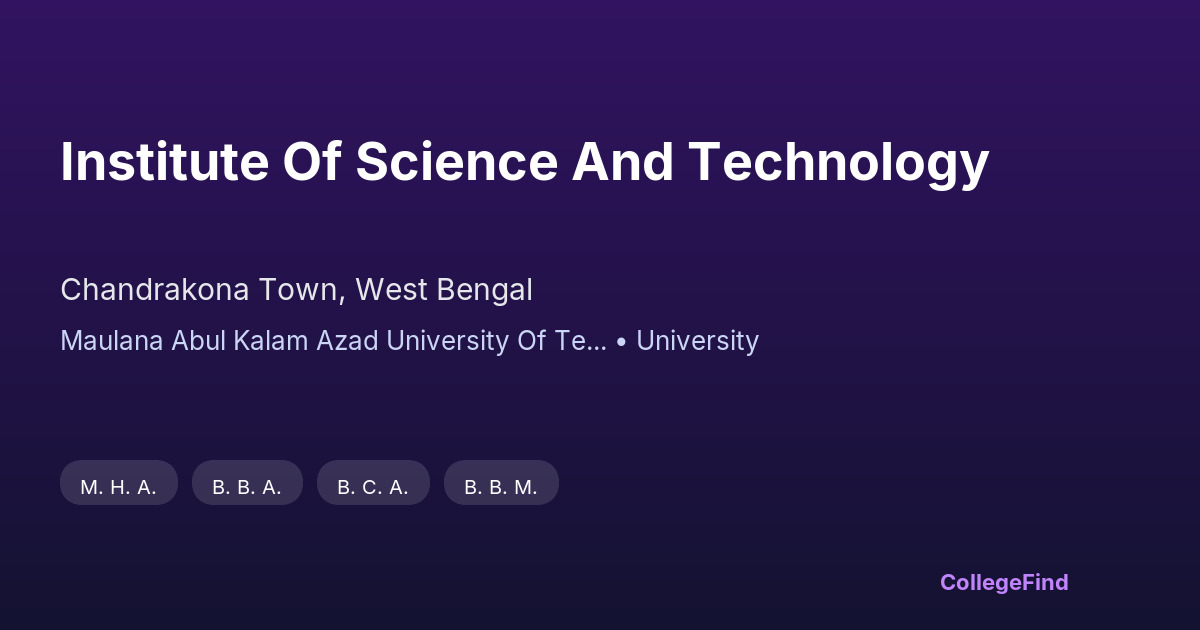The height and width of the screenshot is (630, 1200).
Task: Select the M. H. A. course tag
Action: 119,487
